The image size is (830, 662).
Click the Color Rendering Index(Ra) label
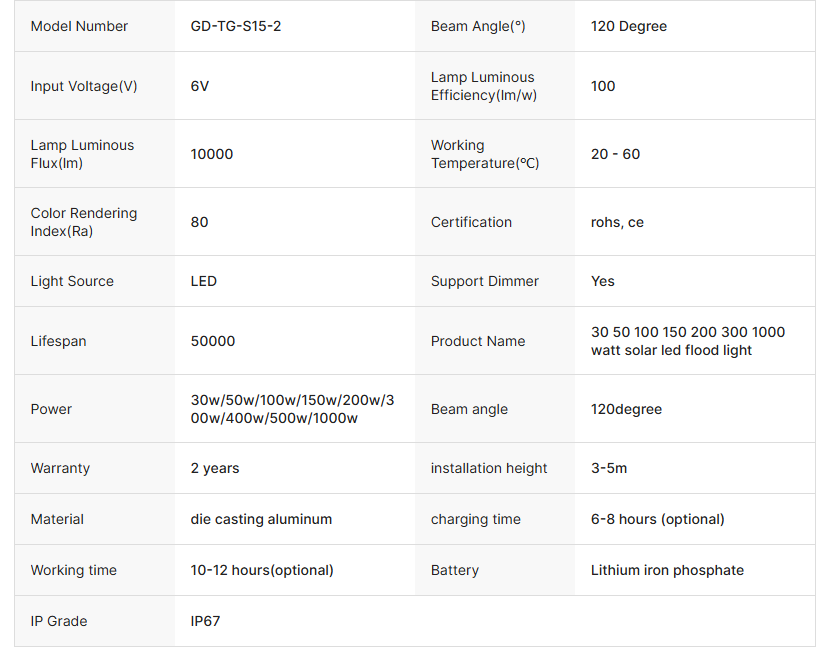tap(84, 222)
